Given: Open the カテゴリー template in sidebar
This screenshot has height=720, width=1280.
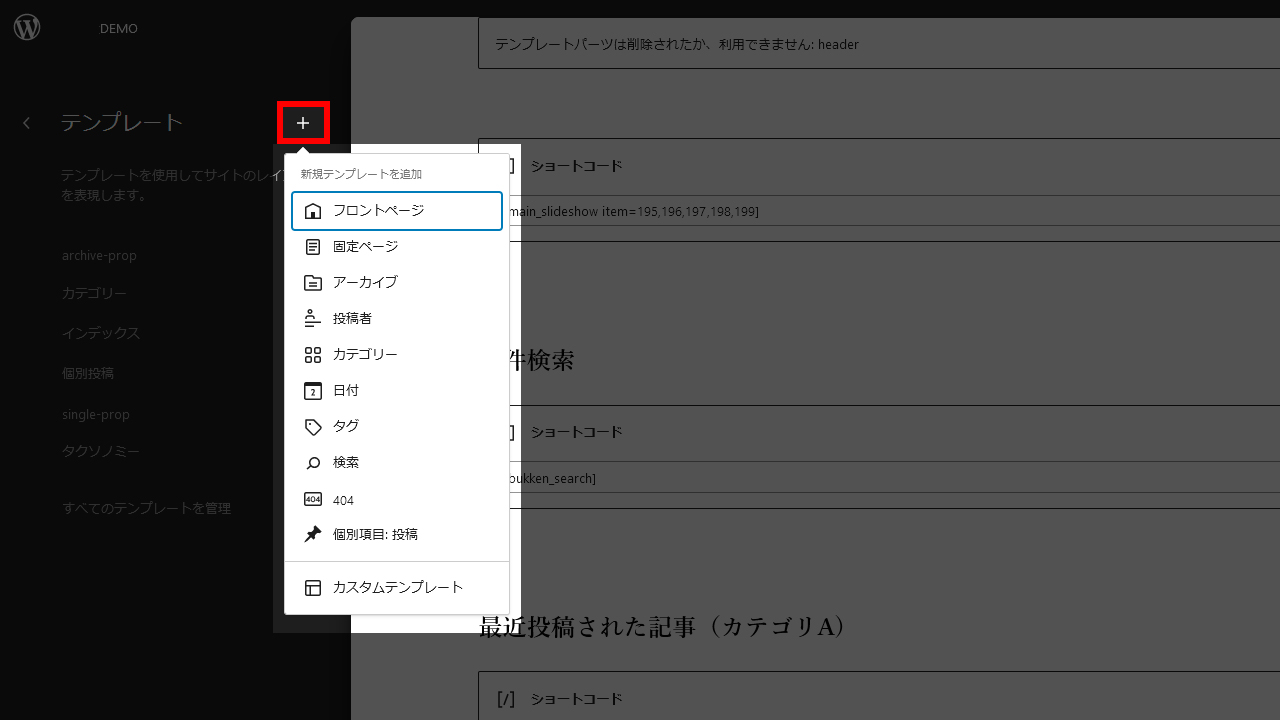Looking at the screenshot, I should point(94,294).
